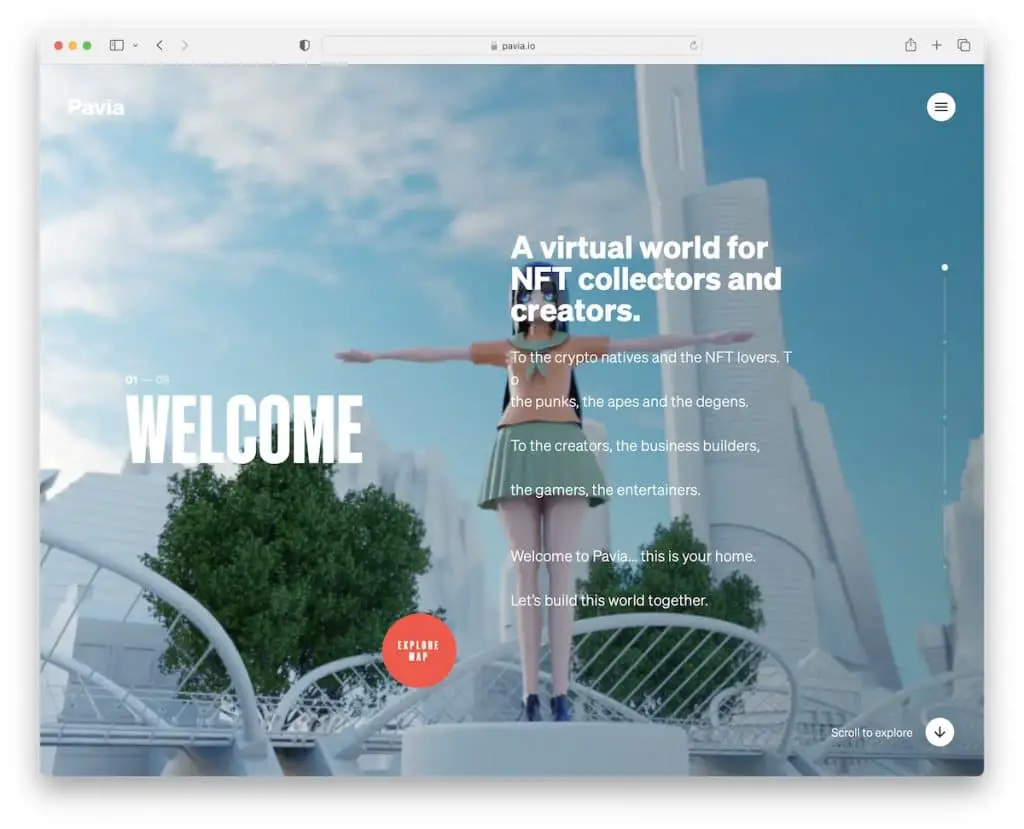Reload the page with refresh icon

click(x=693, y=45)
